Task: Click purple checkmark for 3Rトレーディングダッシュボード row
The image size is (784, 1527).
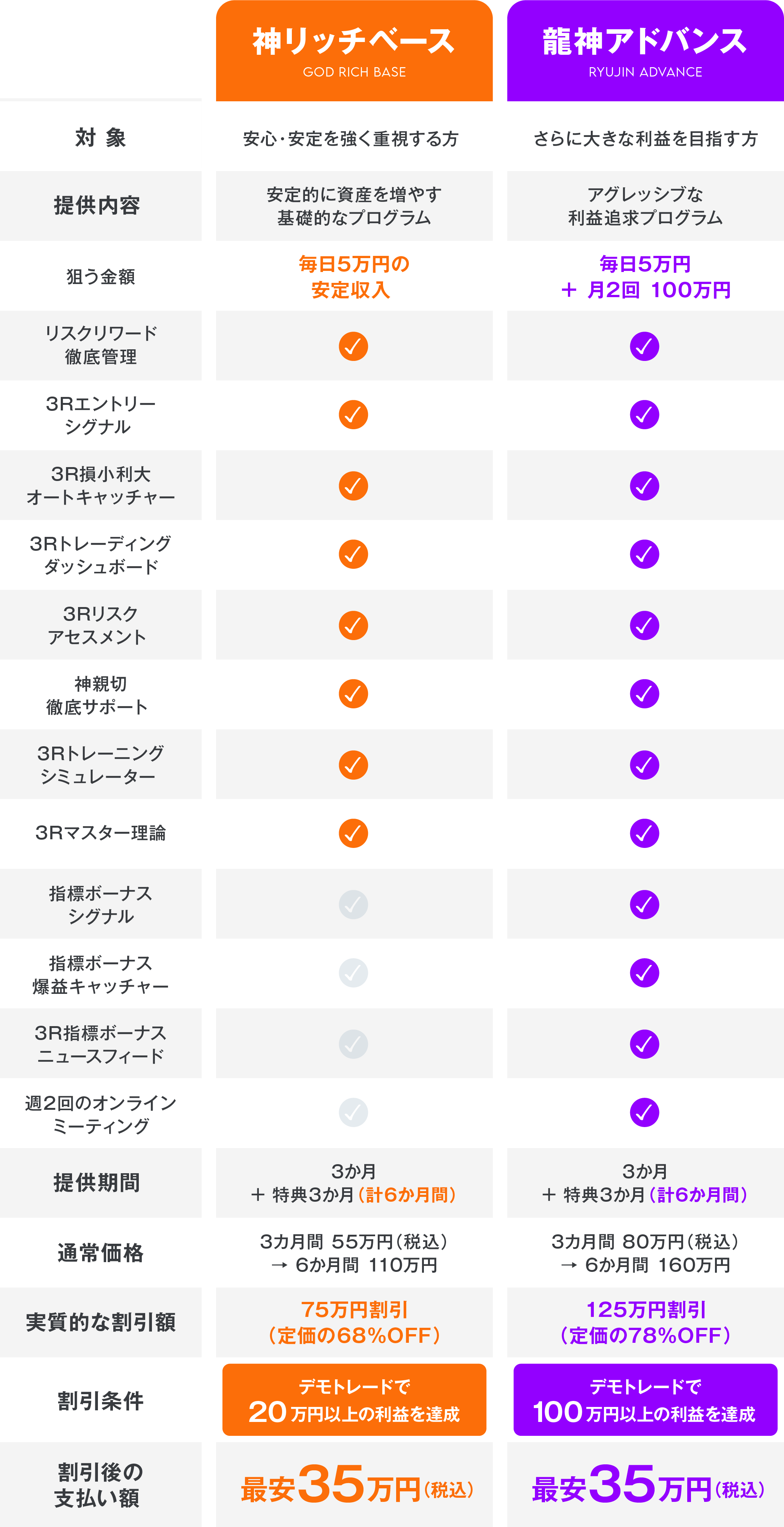Action: coord(644,554)
